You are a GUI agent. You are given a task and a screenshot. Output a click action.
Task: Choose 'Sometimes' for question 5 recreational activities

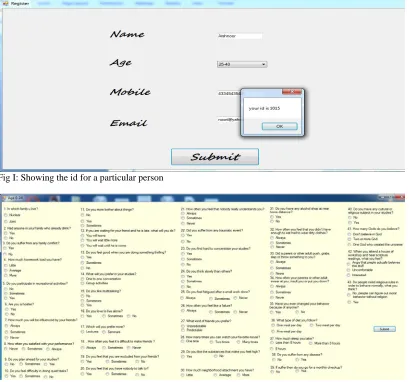point(6,294)
